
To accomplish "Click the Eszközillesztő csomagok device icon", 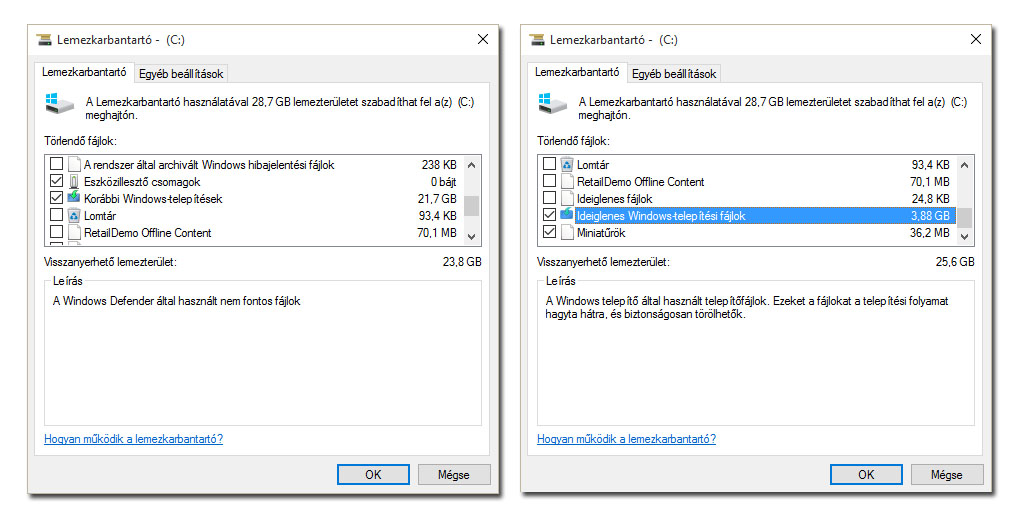I will coord(74,182).
